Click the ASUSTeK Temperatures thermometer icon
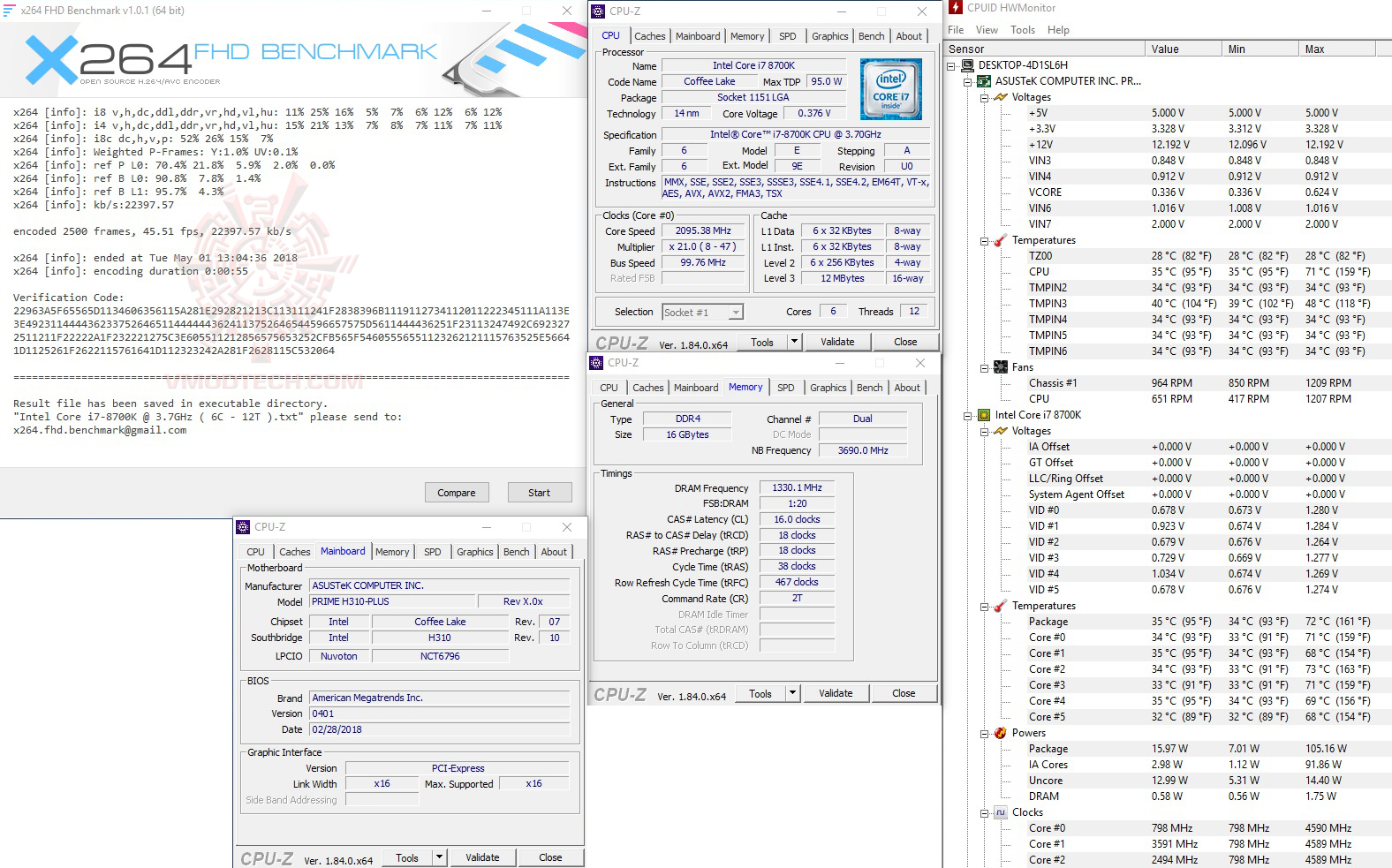 point(1001,240)
